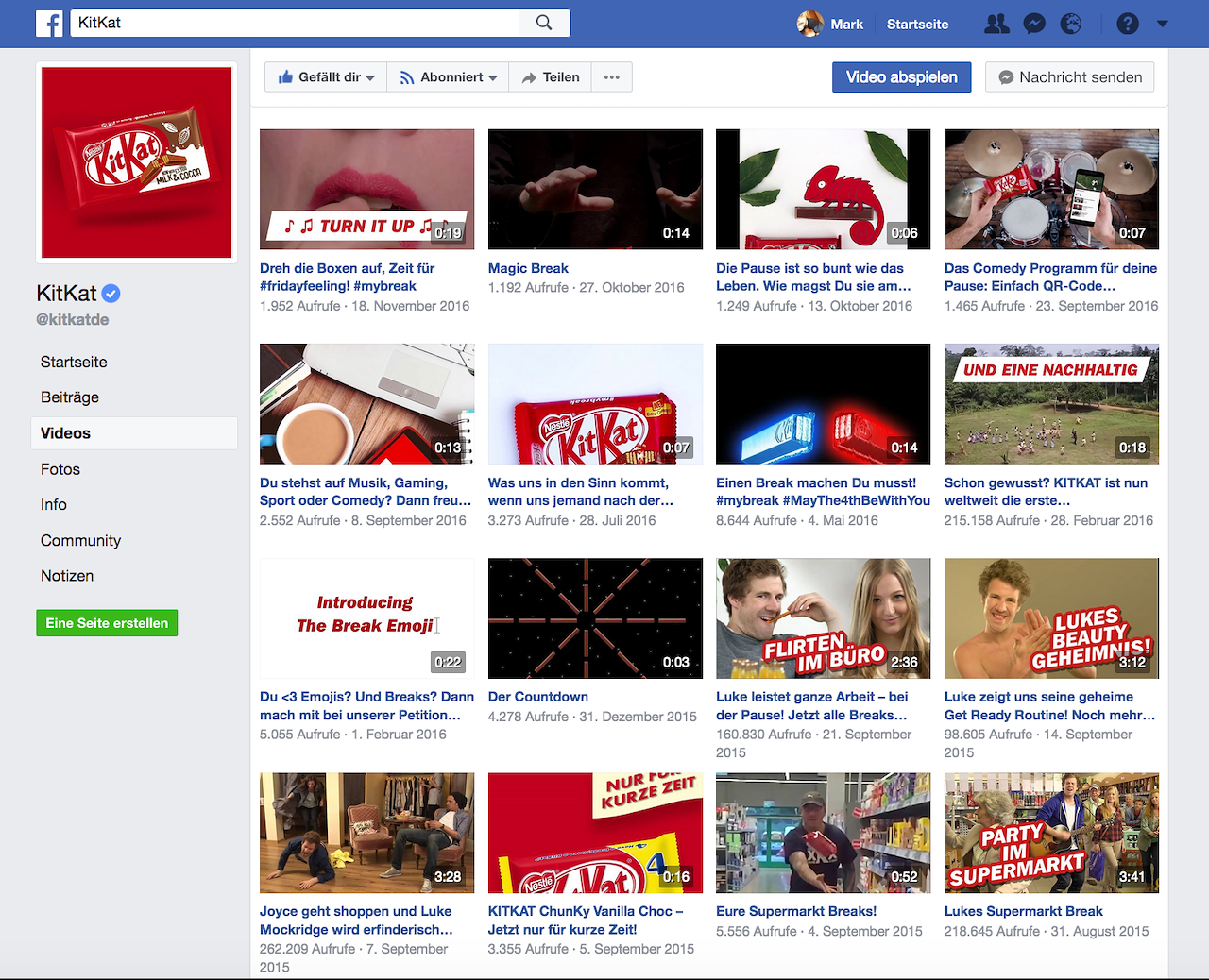
Task: Click the KitKat verified badge
Action: 111,294
